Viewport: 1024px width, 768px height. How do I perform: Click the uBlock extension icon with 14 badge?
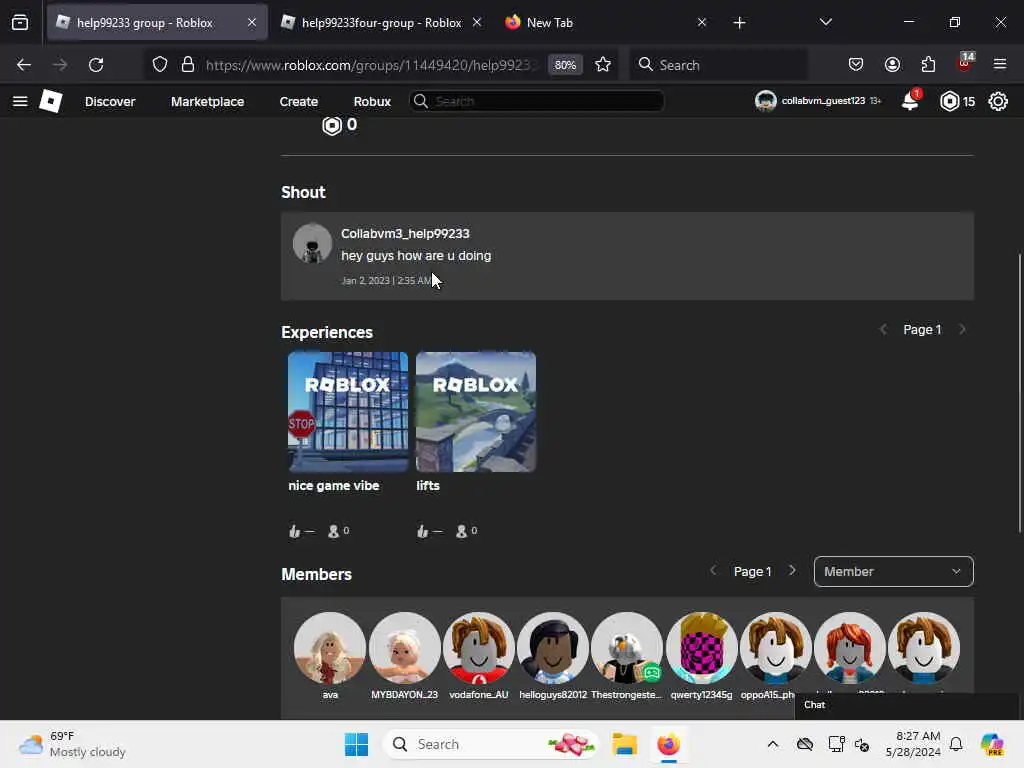pyautogui.click(x=965, y=63)
